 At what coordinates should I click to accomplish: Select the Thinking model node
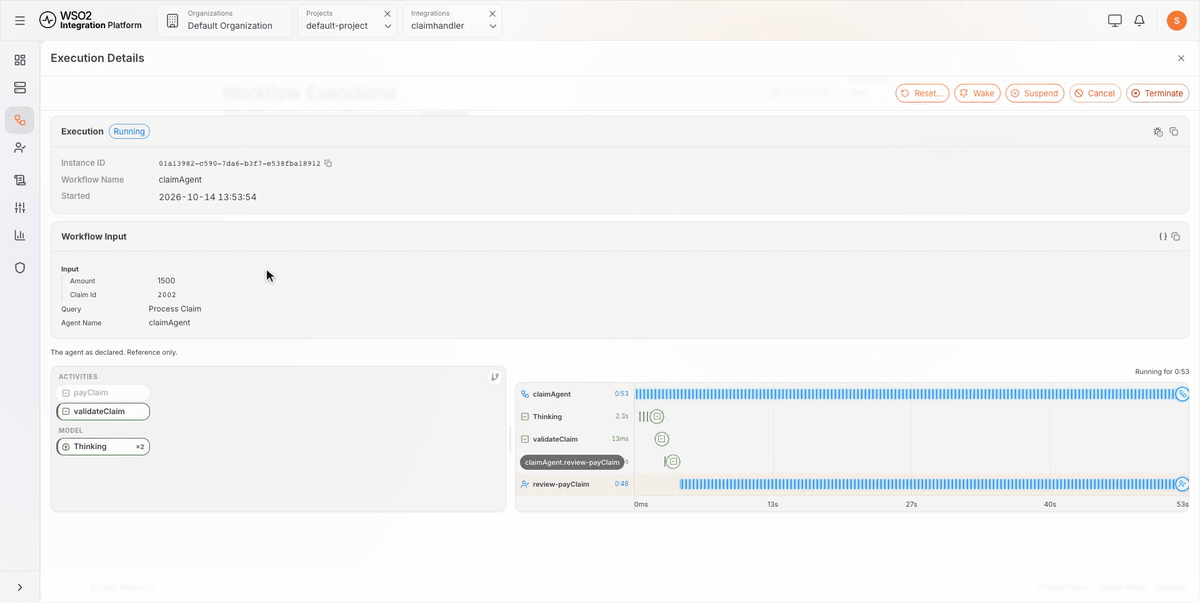click(103, 447)
